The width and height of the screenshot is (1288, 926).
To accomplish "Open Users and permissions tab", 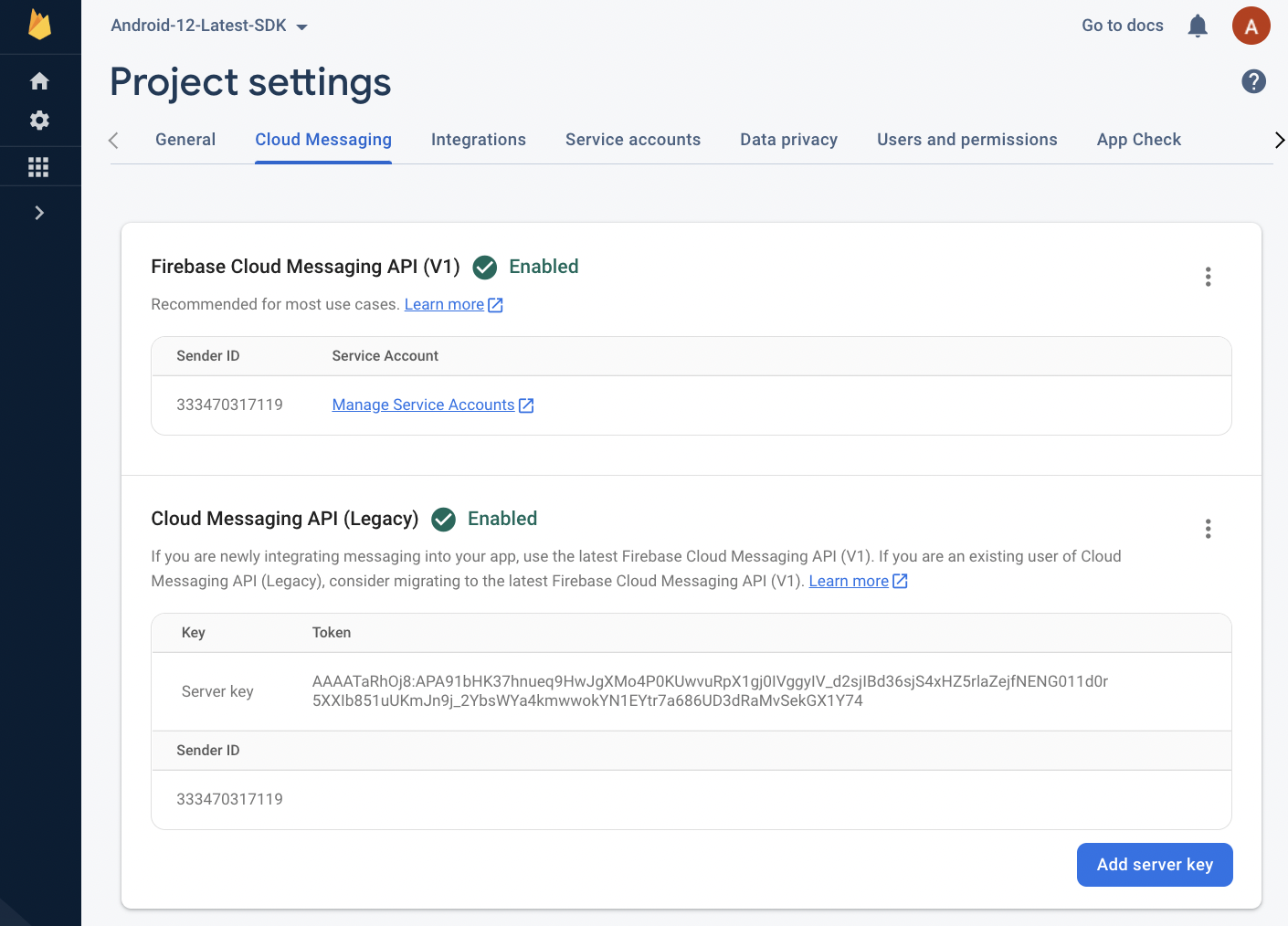I will pos(967,140).
